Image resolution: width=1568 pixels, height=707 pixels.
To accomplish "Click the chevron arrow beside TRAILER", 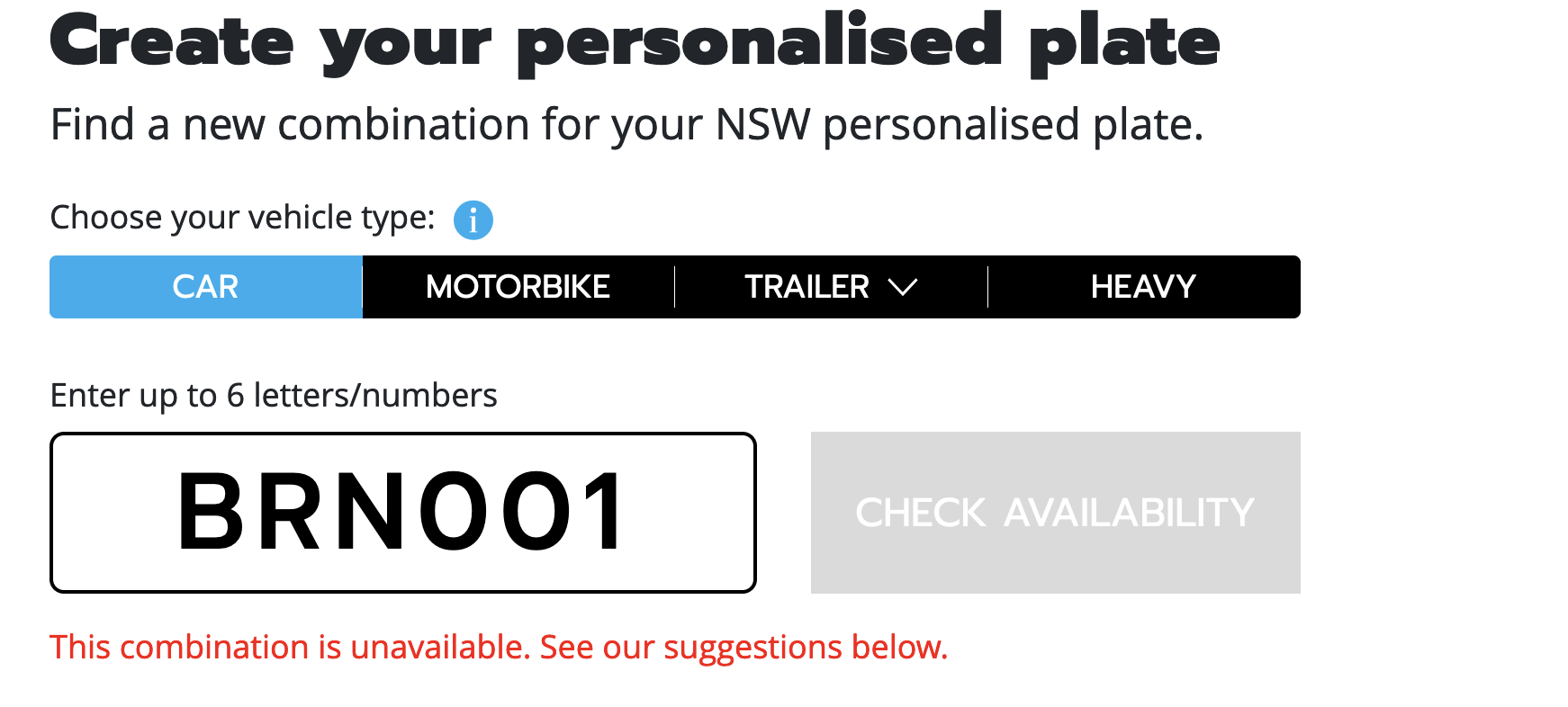I will [x=902, y=287].
